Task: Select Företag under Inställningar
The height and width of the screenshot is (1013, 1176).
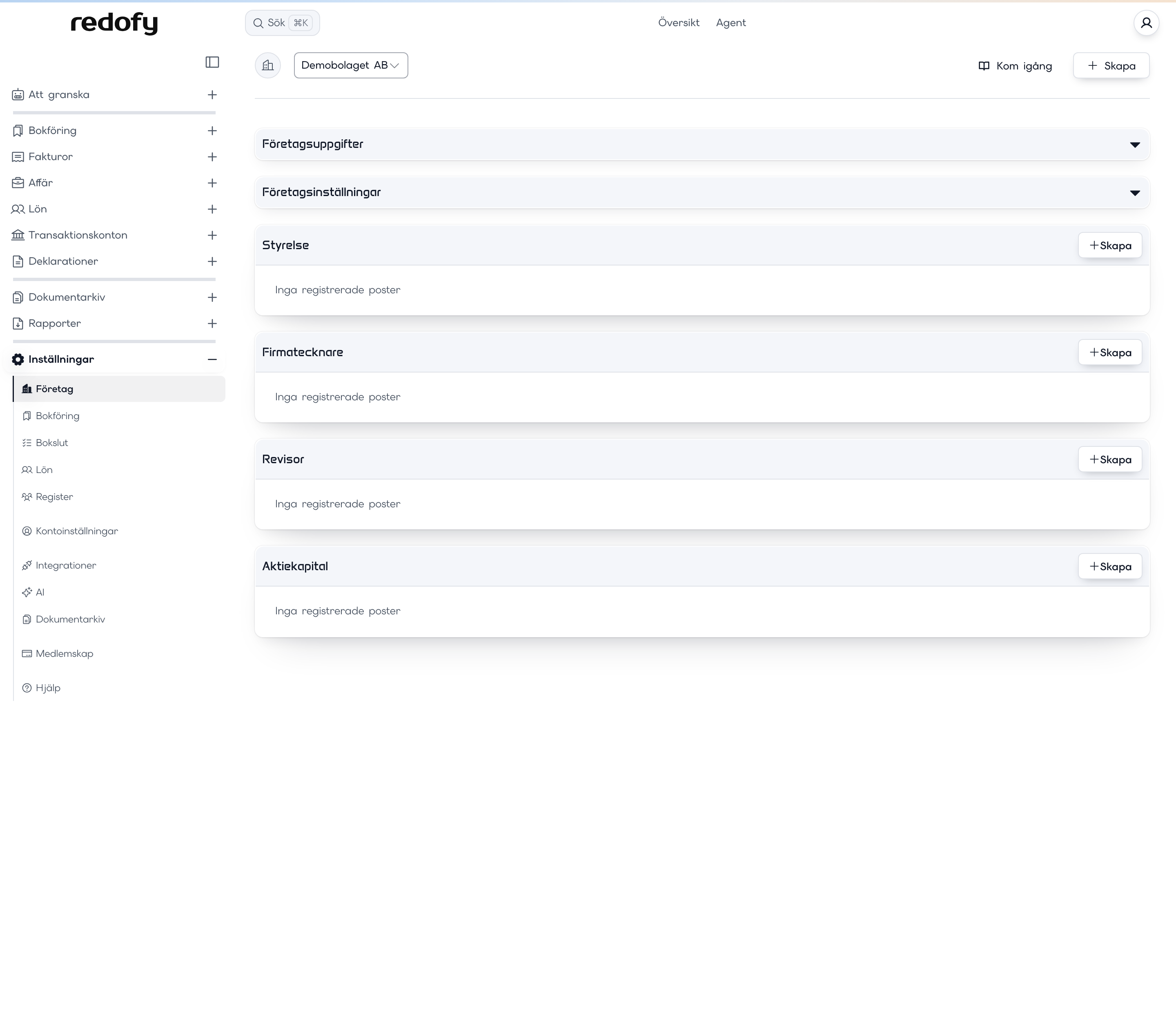Action: pyautogui.click(x=119, y=389)
